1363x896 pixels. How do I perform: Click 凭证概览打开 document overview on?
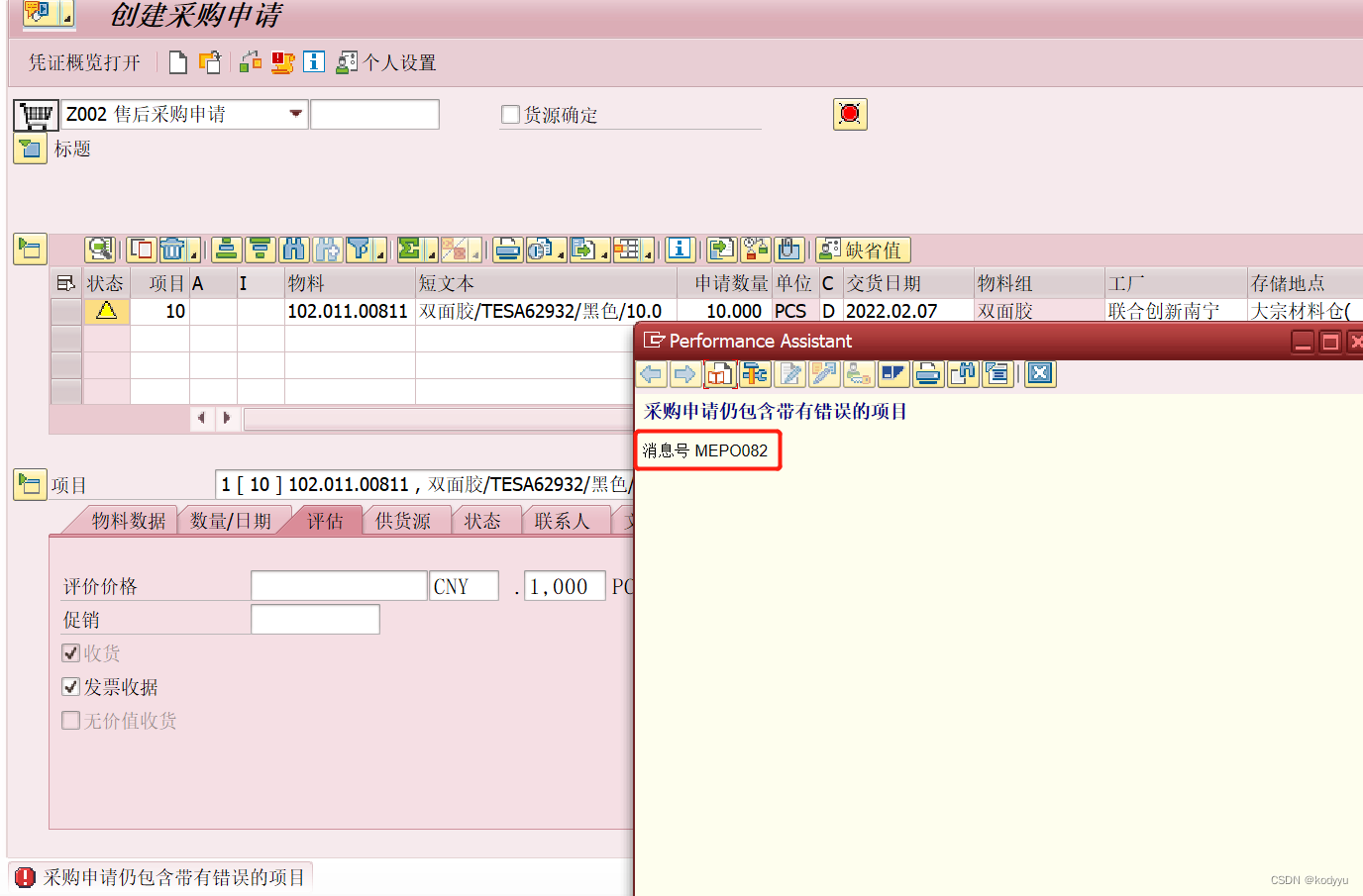coord(84,62)
